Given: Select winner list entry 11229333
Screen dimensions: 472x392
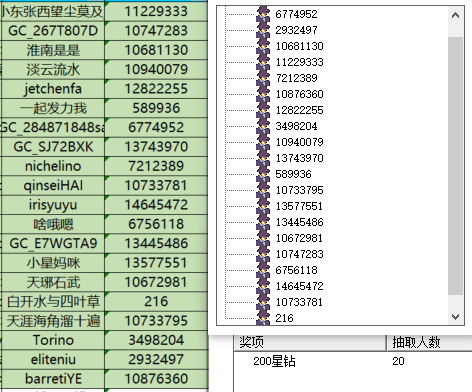Looking at the screenshot, I should (299, 62).
